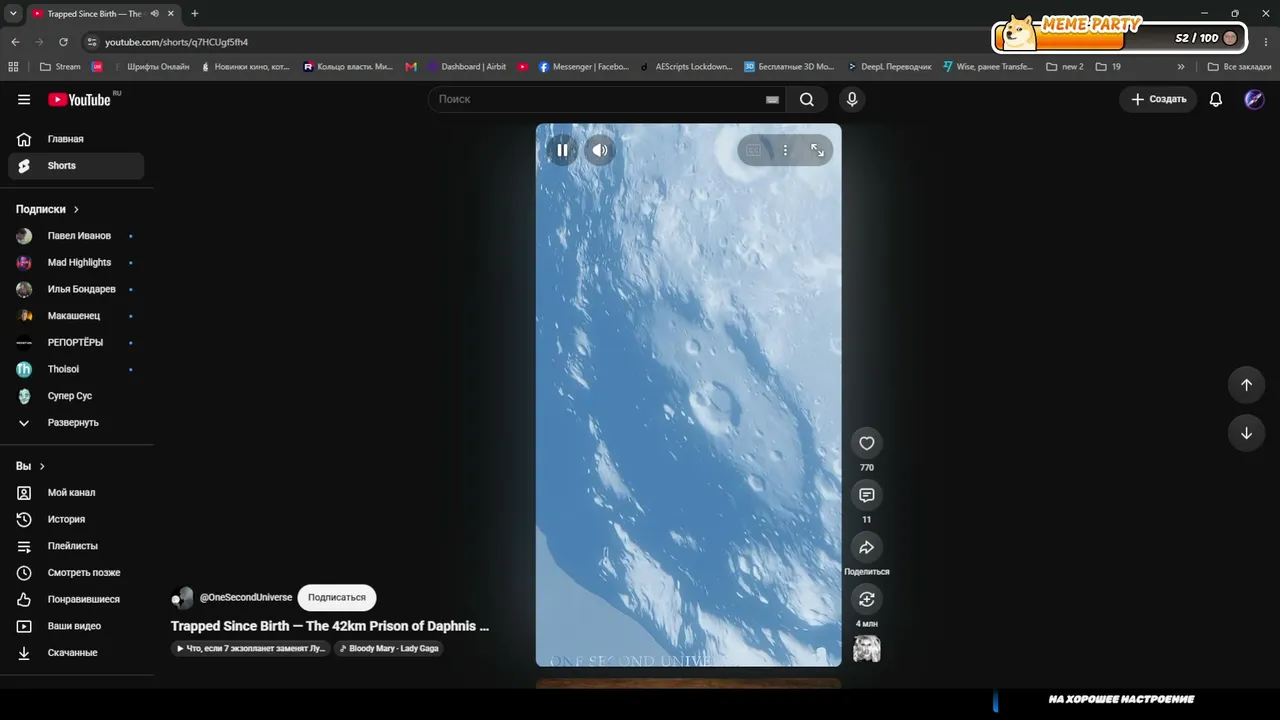Open РЕПОРТЁРЫ subscription channel
Image resolution: width=1280 pixels, height=720 pixels.
pyautogui.click(x=76, y=342)
